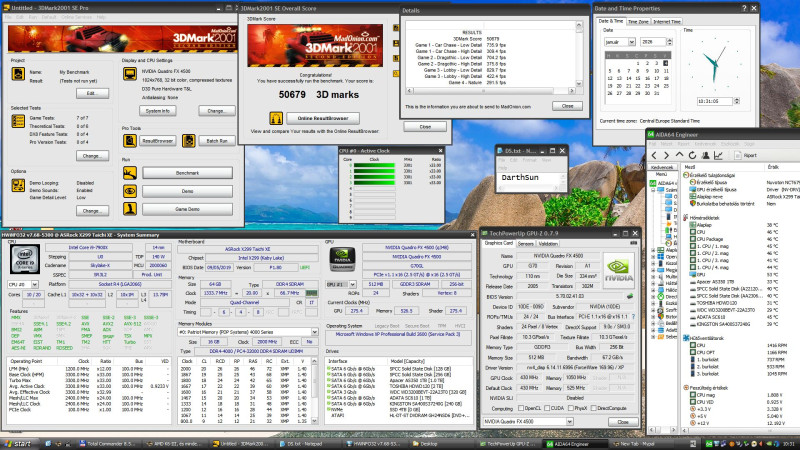Click the AIDA64 graph chart toolbar icon
The height and width of the screenshot is (450, 800).
pos(718,155)
